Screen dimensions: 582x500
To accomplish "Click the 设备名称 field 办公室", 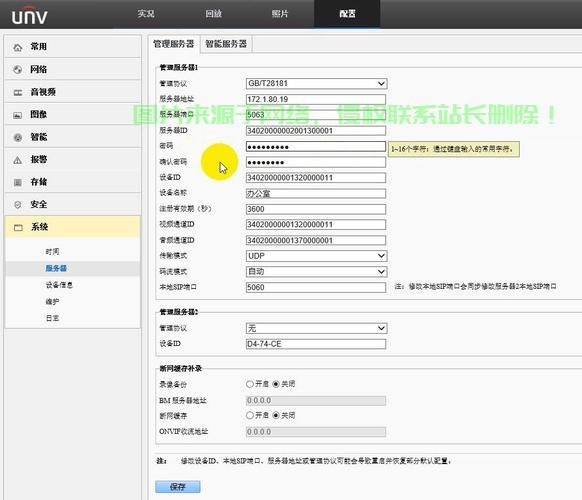I will (315, 193).
